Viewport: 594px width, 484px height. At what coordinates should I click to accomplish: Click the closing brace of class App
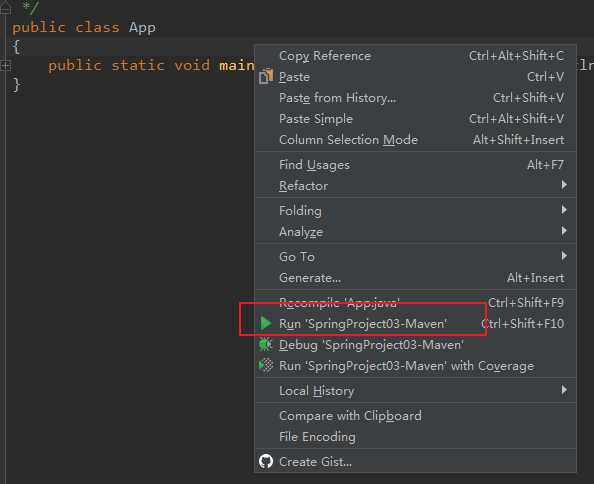[16, 84]
